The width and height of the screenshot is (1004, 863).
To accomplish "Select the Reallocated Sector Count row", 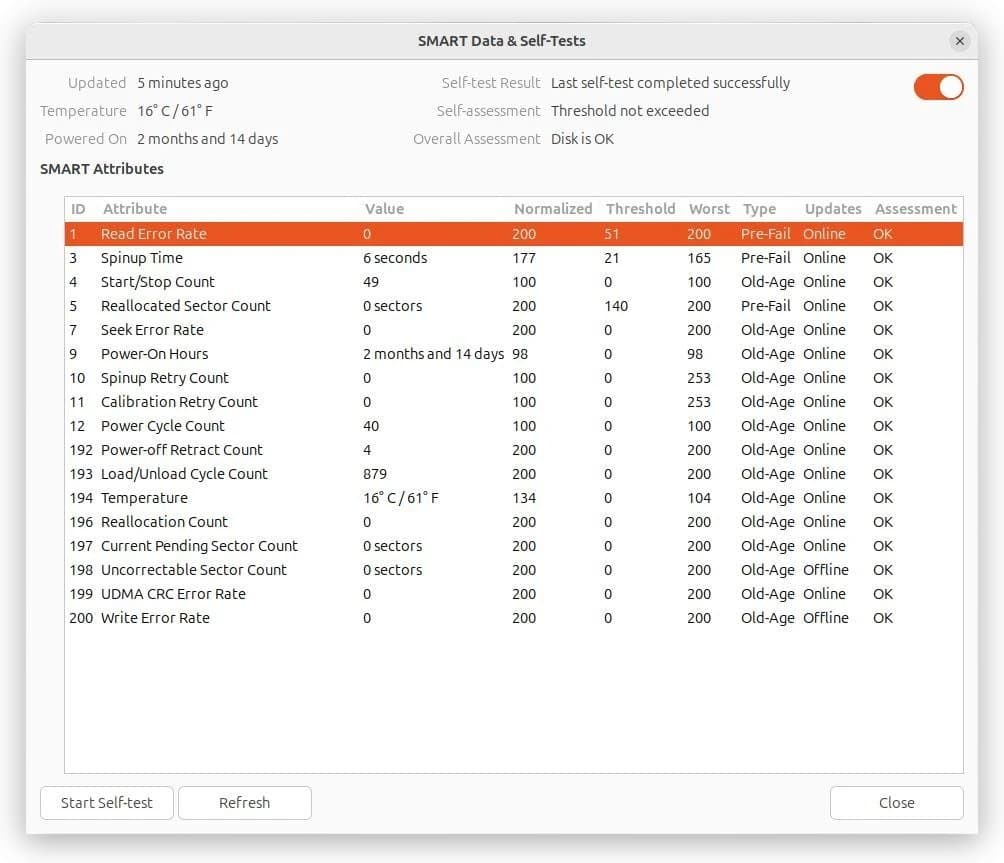I will click(x=186, y=306).
